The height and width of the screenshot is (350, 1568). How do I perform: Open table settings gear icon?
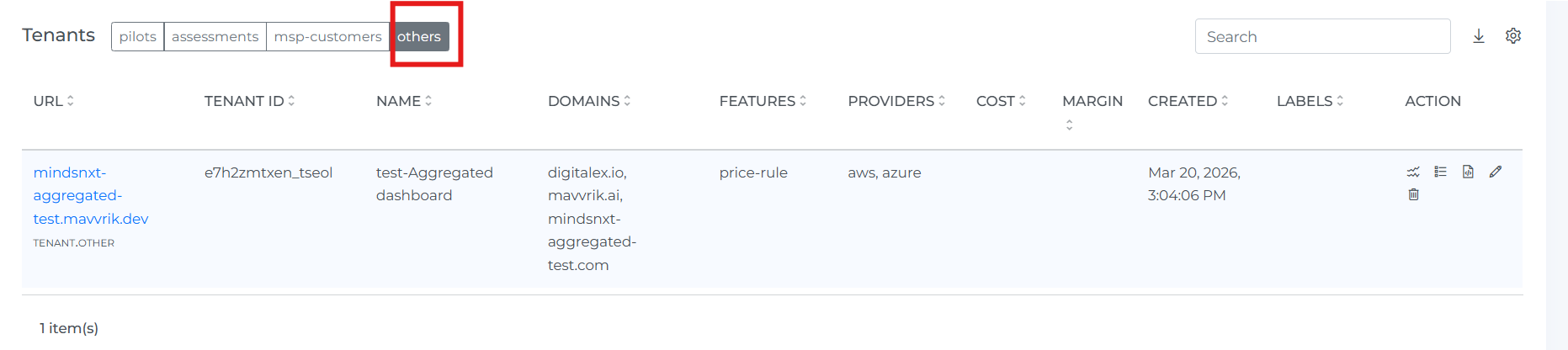(1512, 36)
